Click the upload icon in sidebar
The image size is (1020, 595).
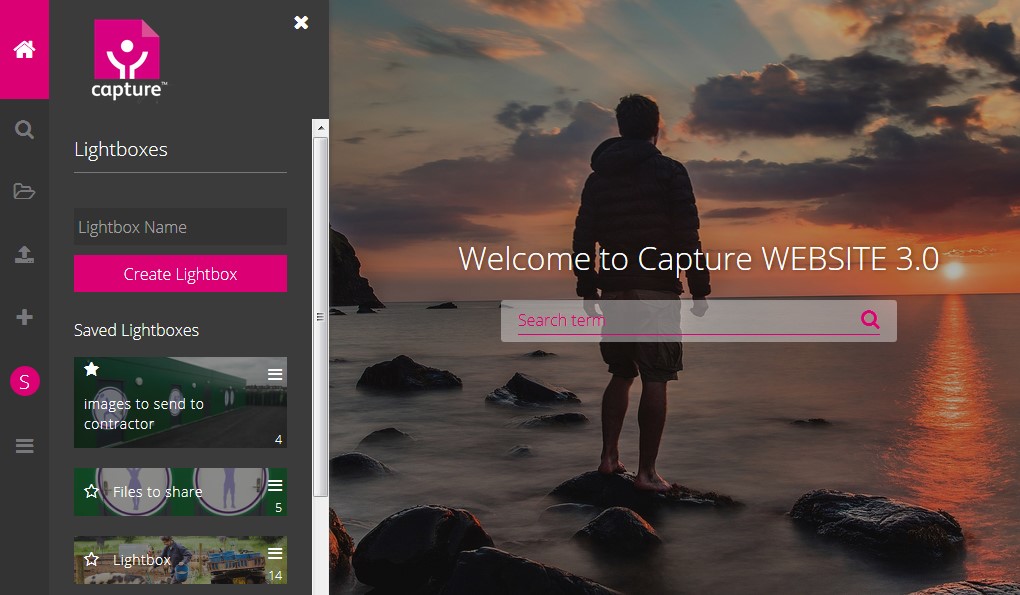click(x=24, y=255)
